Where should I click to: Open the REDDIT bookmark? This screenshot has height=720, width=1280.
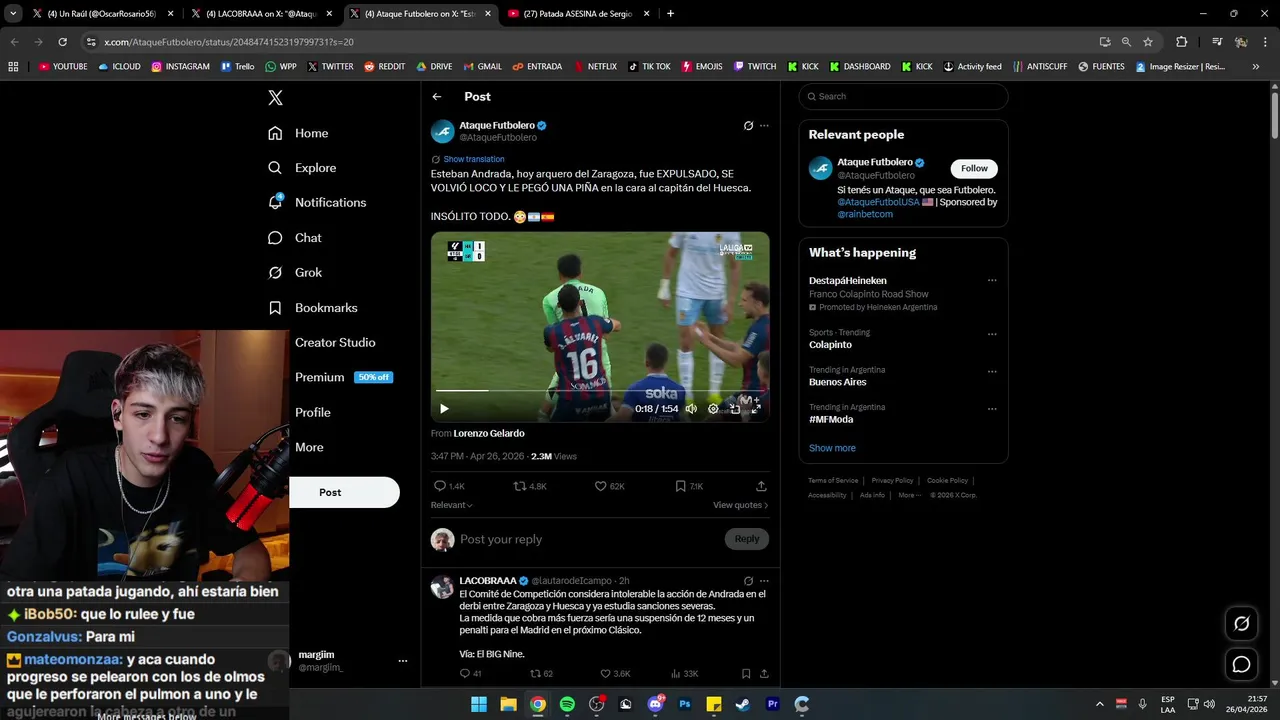385,67
